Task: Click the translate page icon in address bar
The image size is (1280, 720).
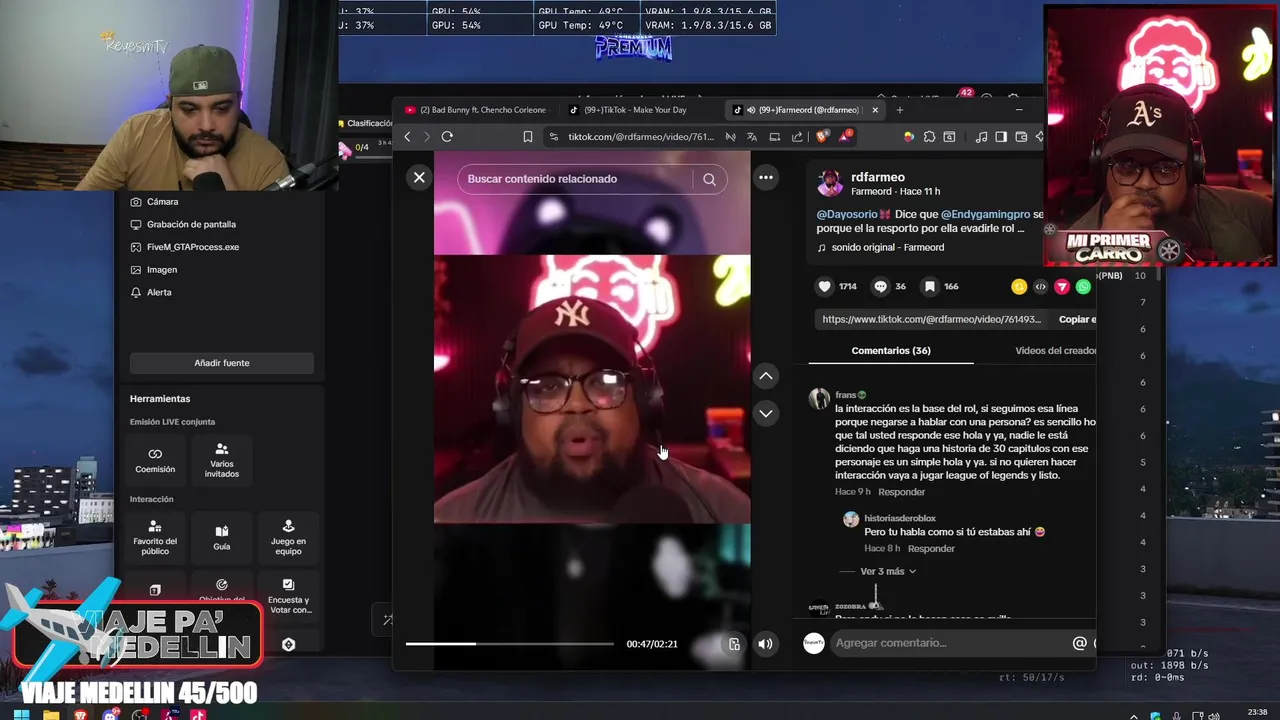Action: click(x=752, y=137)
